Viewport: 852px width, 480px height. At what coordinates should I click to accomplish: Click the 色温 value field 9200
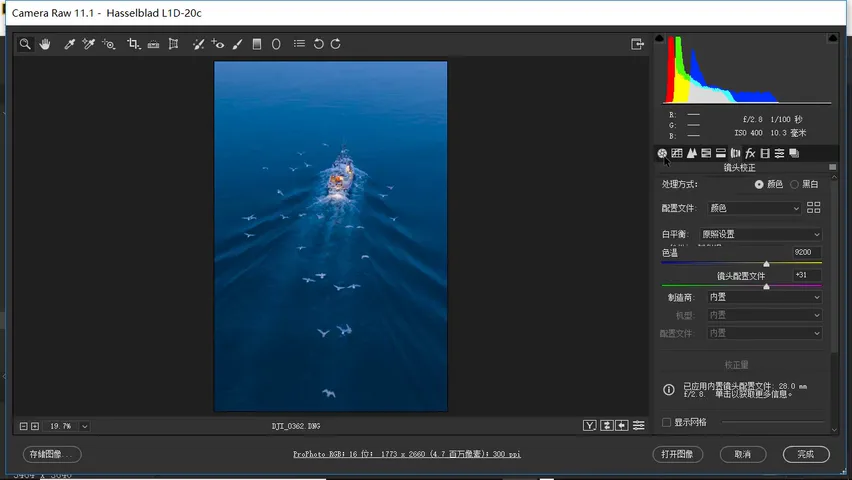(x=807, y=252)
